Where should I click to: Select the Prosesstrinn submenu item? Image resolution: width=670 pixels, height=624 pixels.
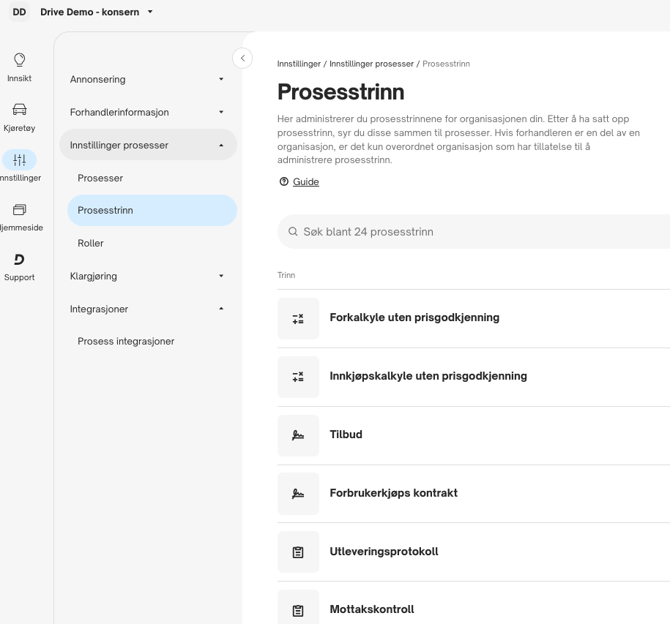point(152,210)
